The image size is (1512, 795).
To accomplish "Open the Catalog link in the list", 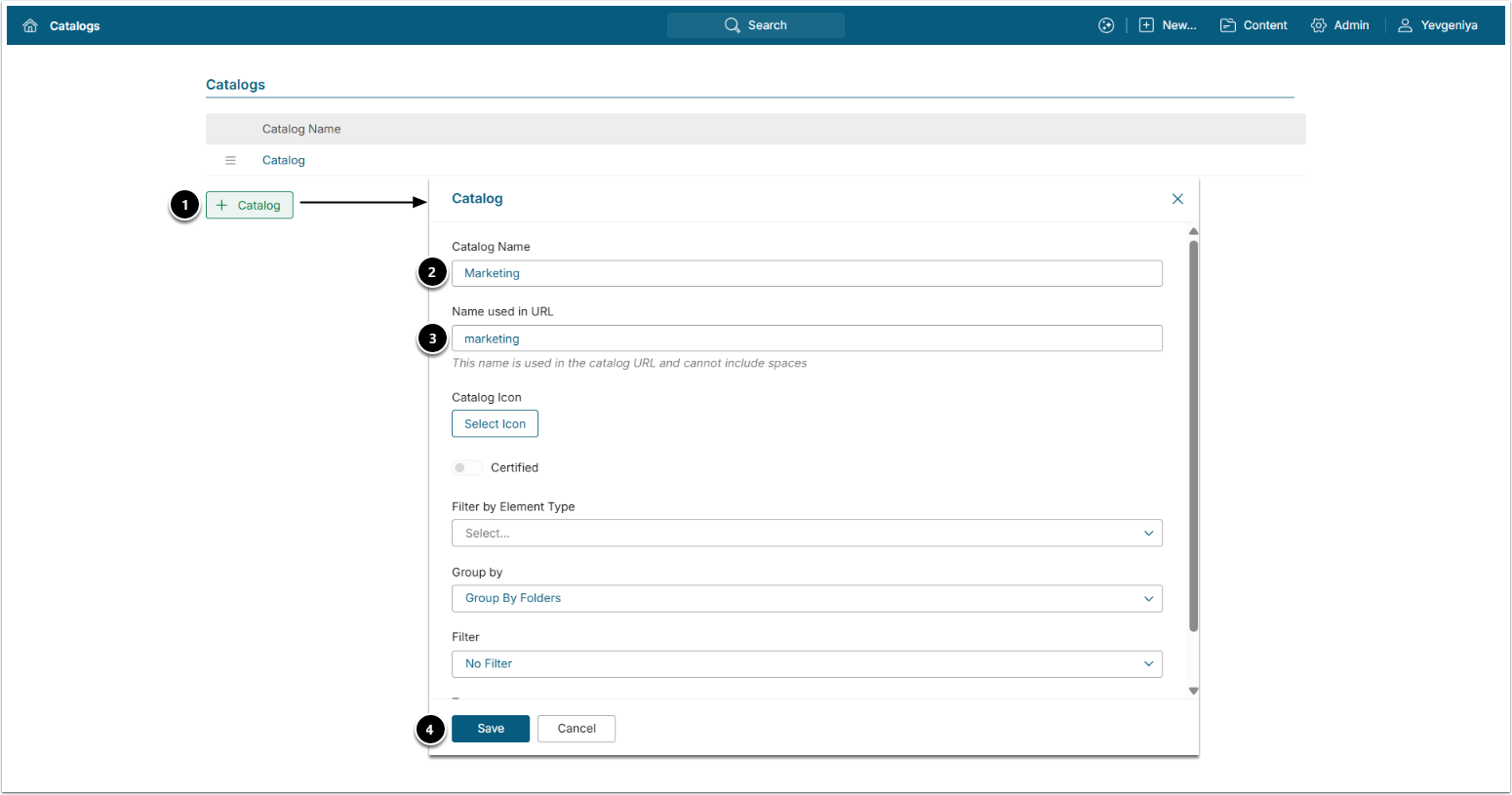I will pos(284,160).
